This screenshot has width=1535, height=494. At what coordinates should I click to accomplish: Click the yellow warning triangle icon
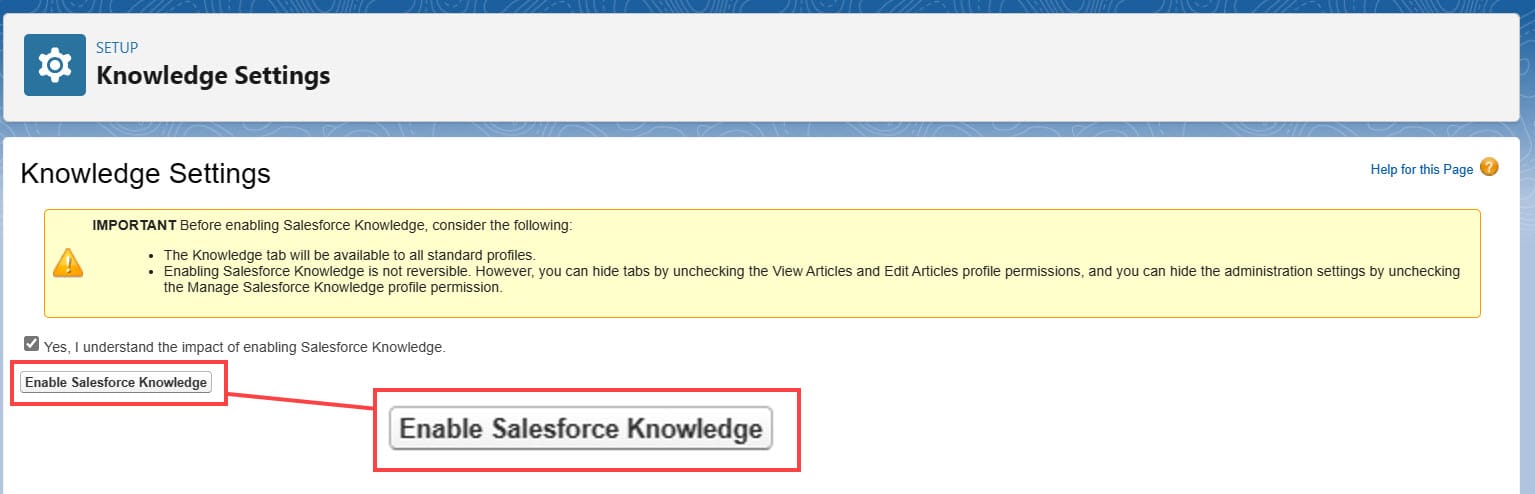(68, 263)
